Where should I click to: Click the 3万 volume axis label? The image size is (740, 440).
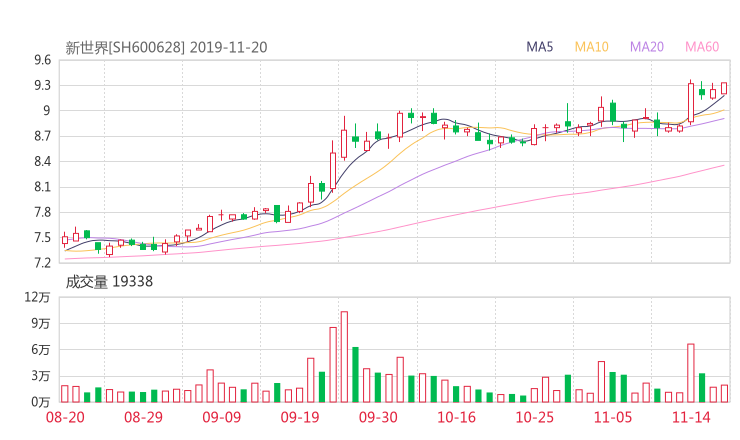pyautogui.click(x=41, y=376)
